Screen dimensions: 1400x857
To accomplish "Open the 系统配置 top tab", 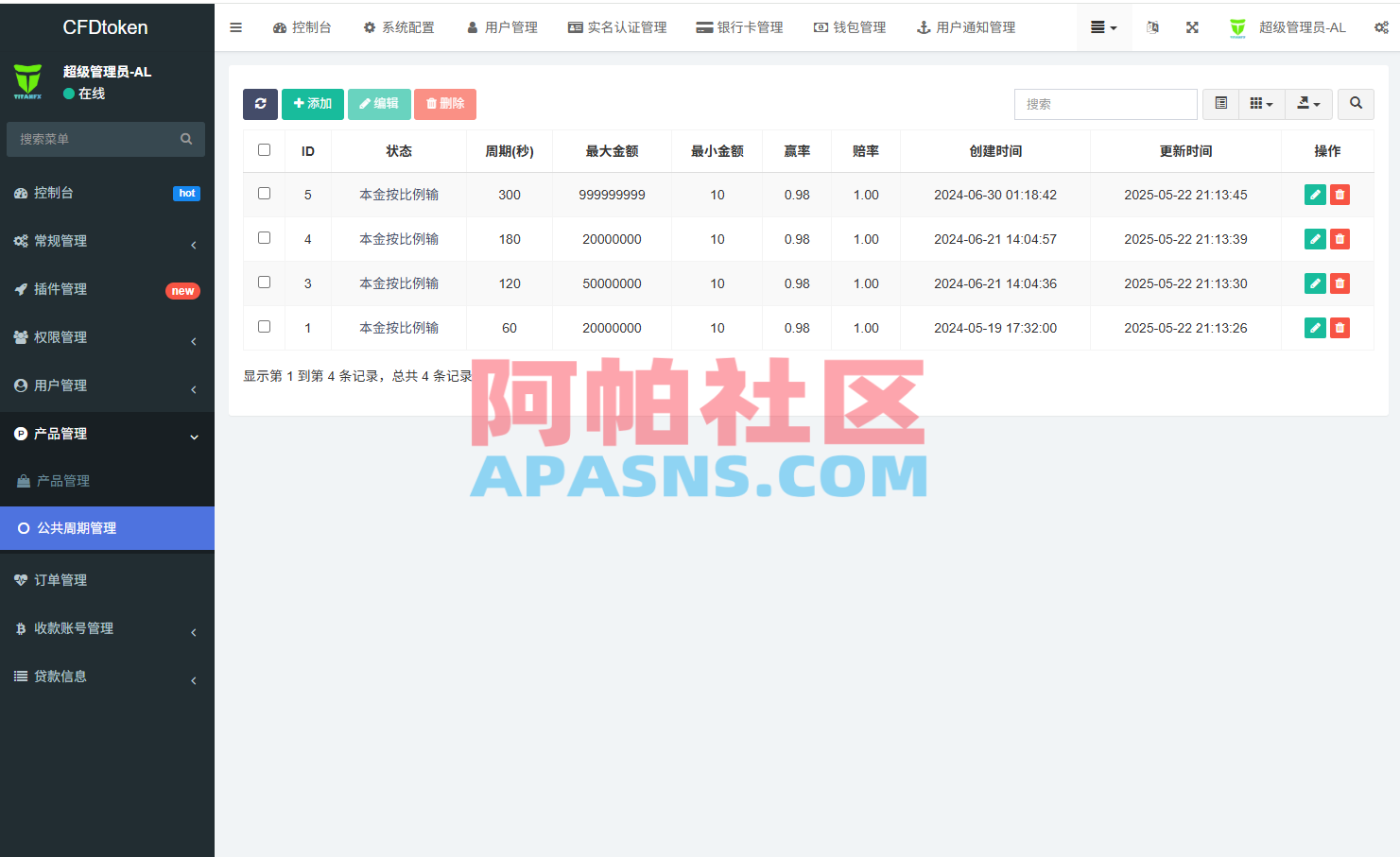I will (x=399, y=27).
